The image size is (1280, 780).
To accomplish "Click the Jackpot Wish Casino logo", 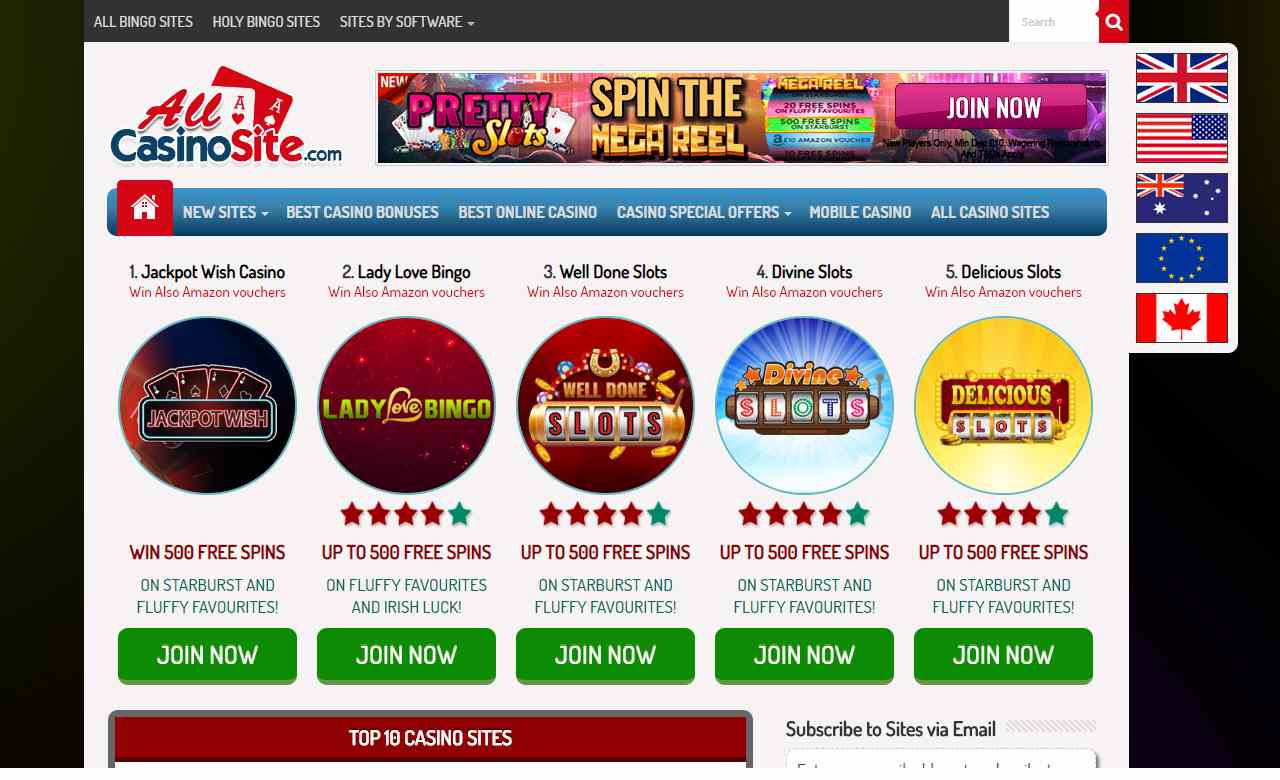I will click(207, 405).
